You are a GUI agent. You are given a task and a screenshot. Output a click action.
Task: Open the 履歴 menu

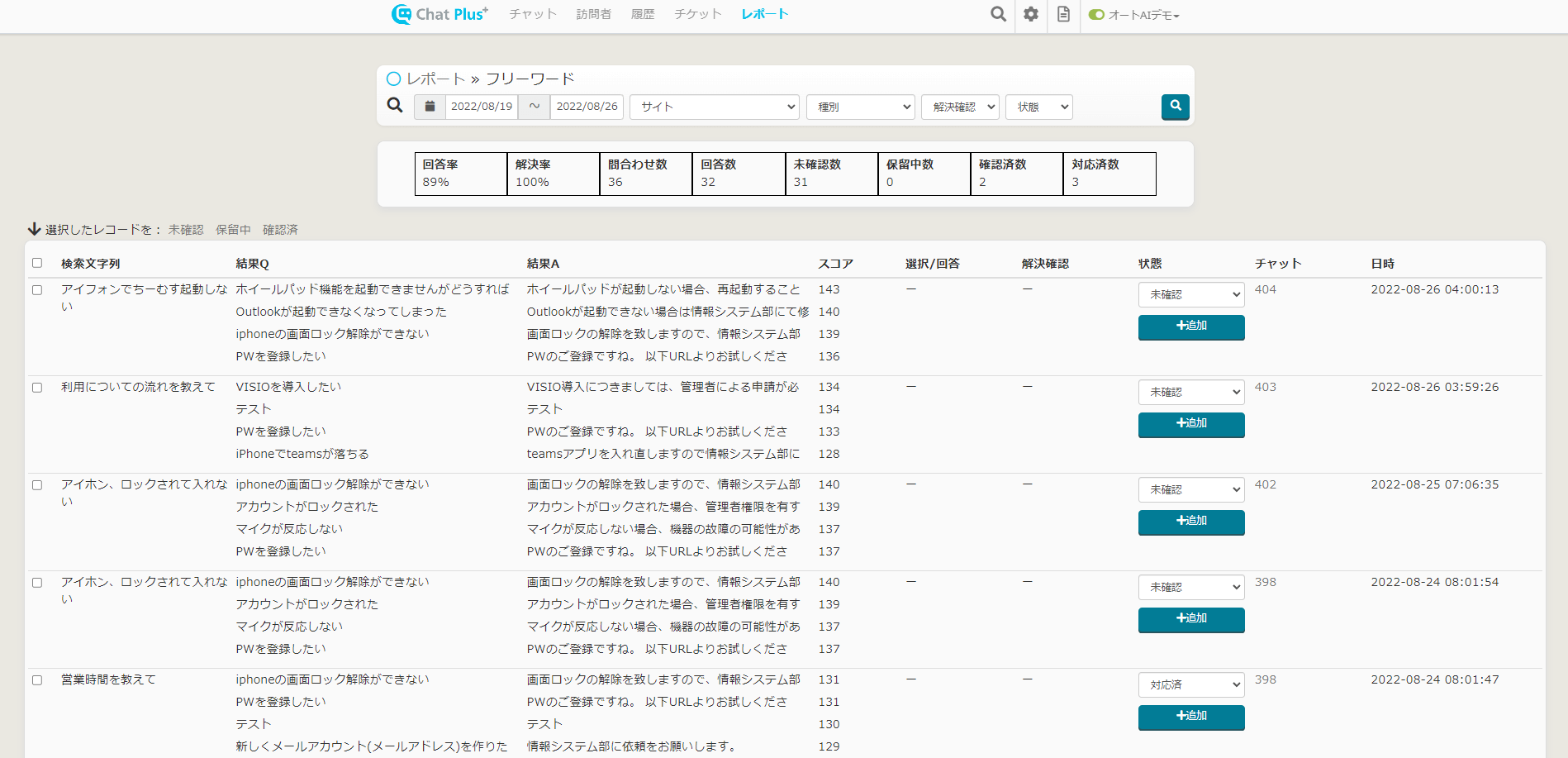(643, 14)
